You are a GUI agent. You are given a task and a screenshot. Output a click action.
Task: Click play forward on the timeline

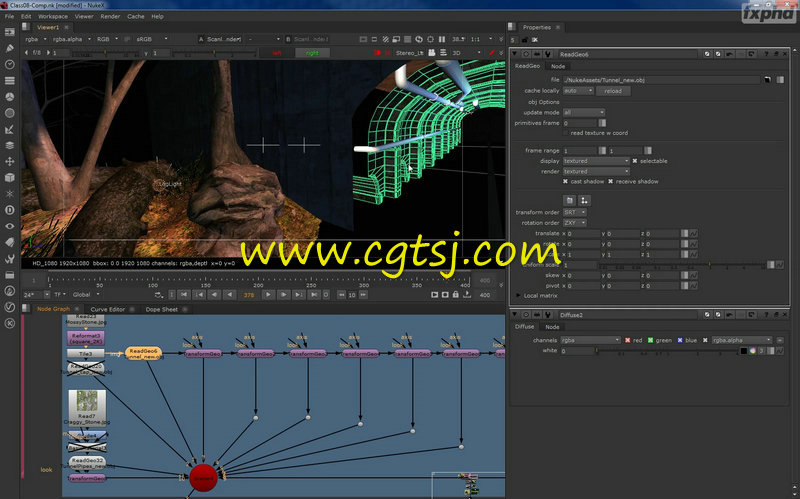coord(268,295)
